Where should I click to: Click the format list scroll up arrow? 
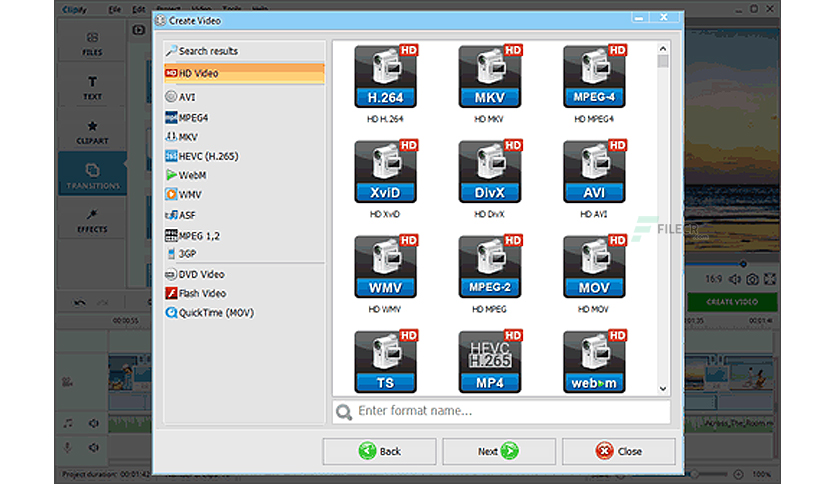[663, 49]
